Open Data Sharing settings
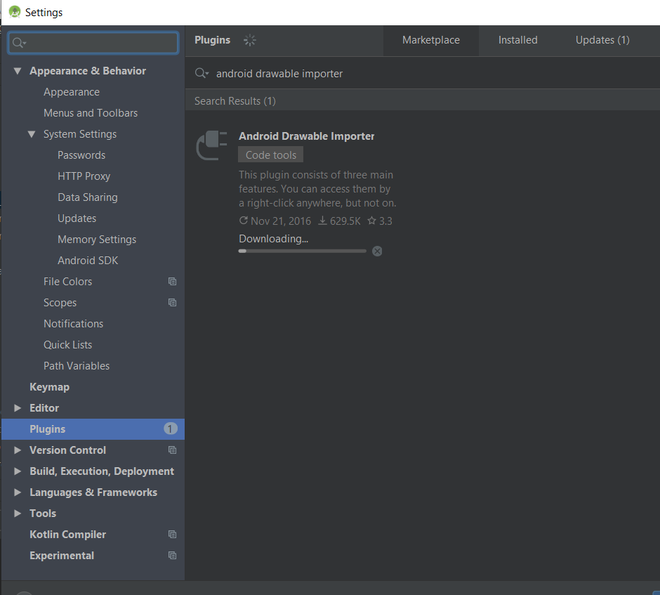 pos(88,197)
